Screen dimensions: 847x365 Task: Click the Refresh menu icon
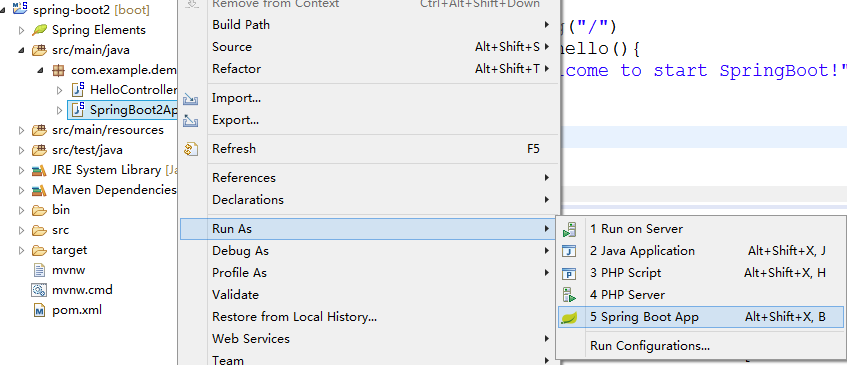pyautogui.click(x=191, y=149)
